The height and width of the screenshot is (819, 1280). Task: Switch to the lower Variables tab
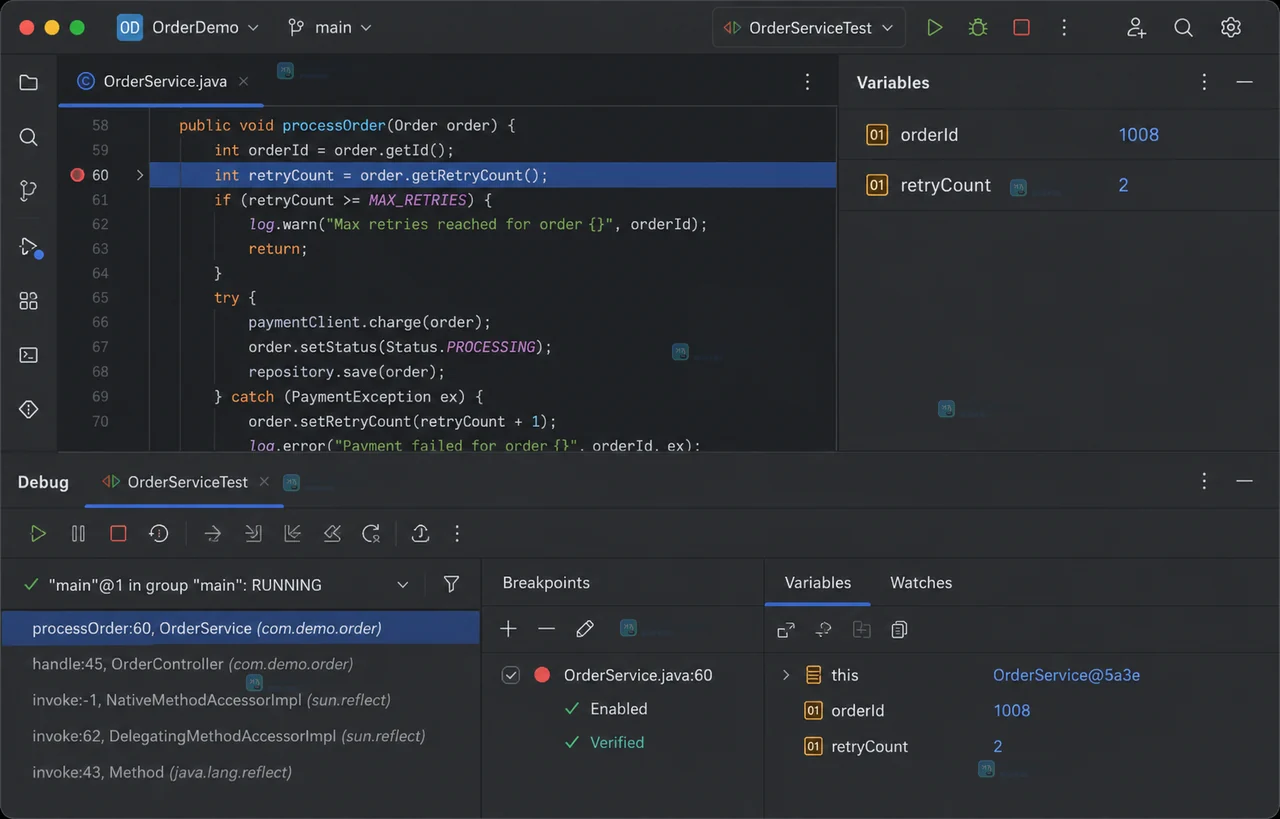pos(818,583)
